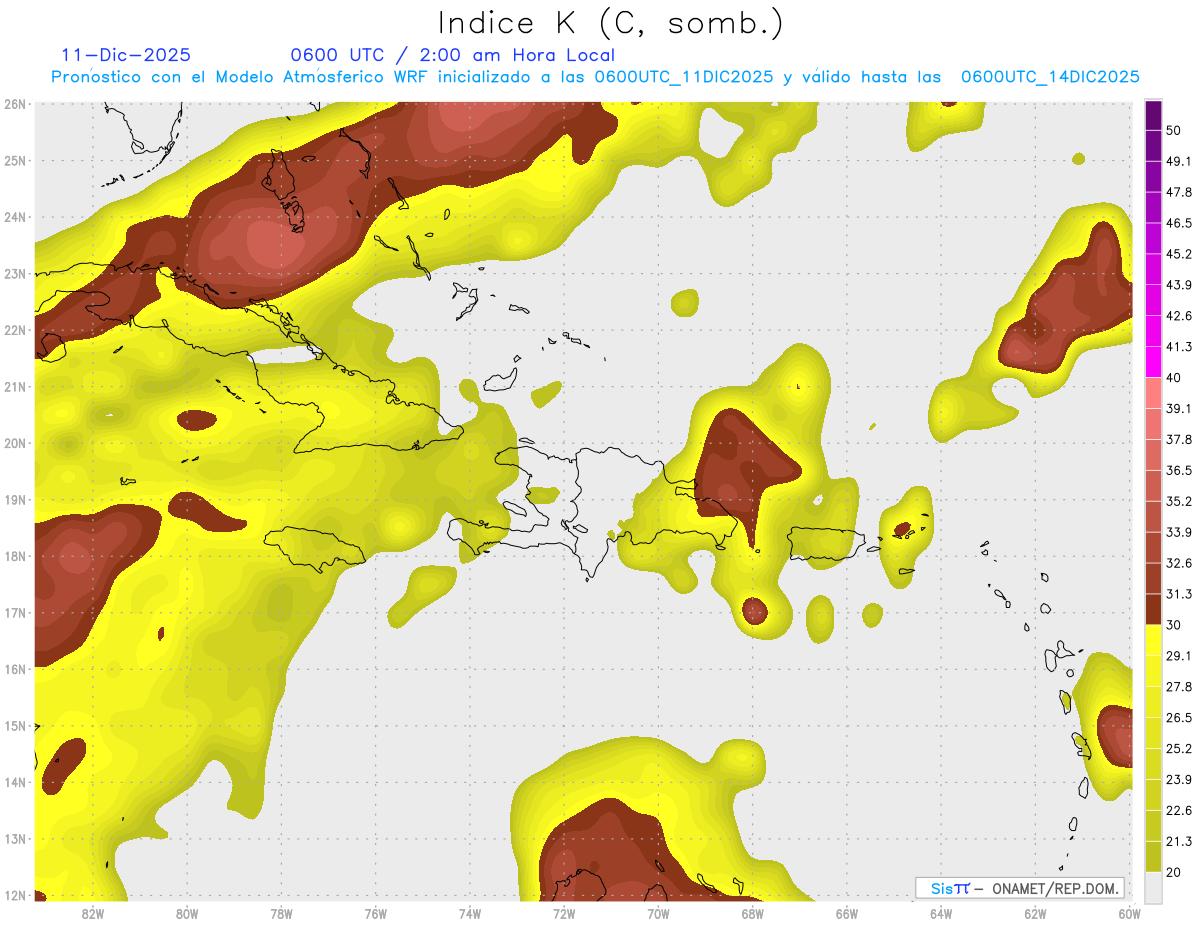Click the latitude label '21N'
Image resolution: width=1200 pixels, height=927 pixels.
pyautogui.click(x=14, y=387)
